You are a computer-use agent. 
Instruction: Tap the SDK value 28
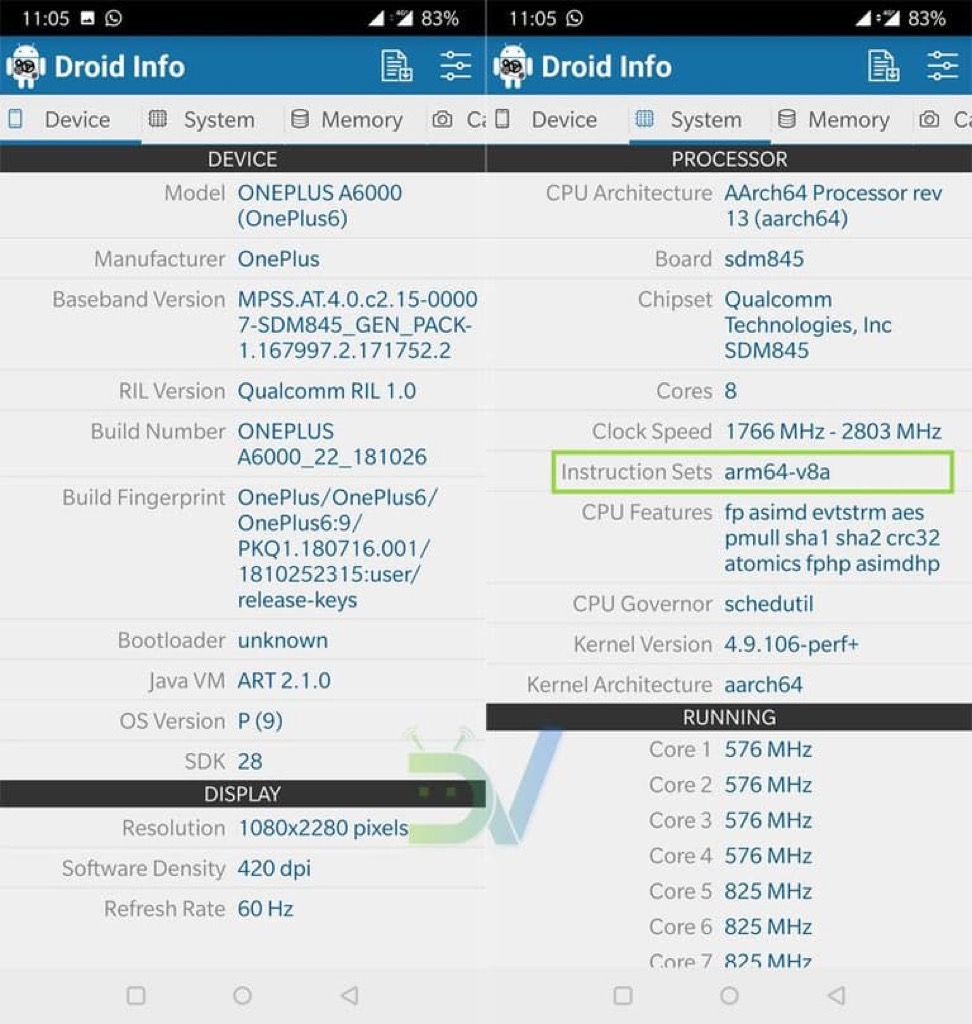pyautogui.click(x=250, y=761)
